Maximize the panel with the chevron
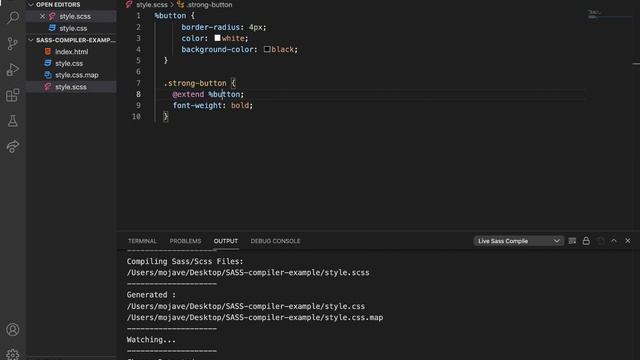This screenshot has height=360, width=640. click(x=614, y=241)
